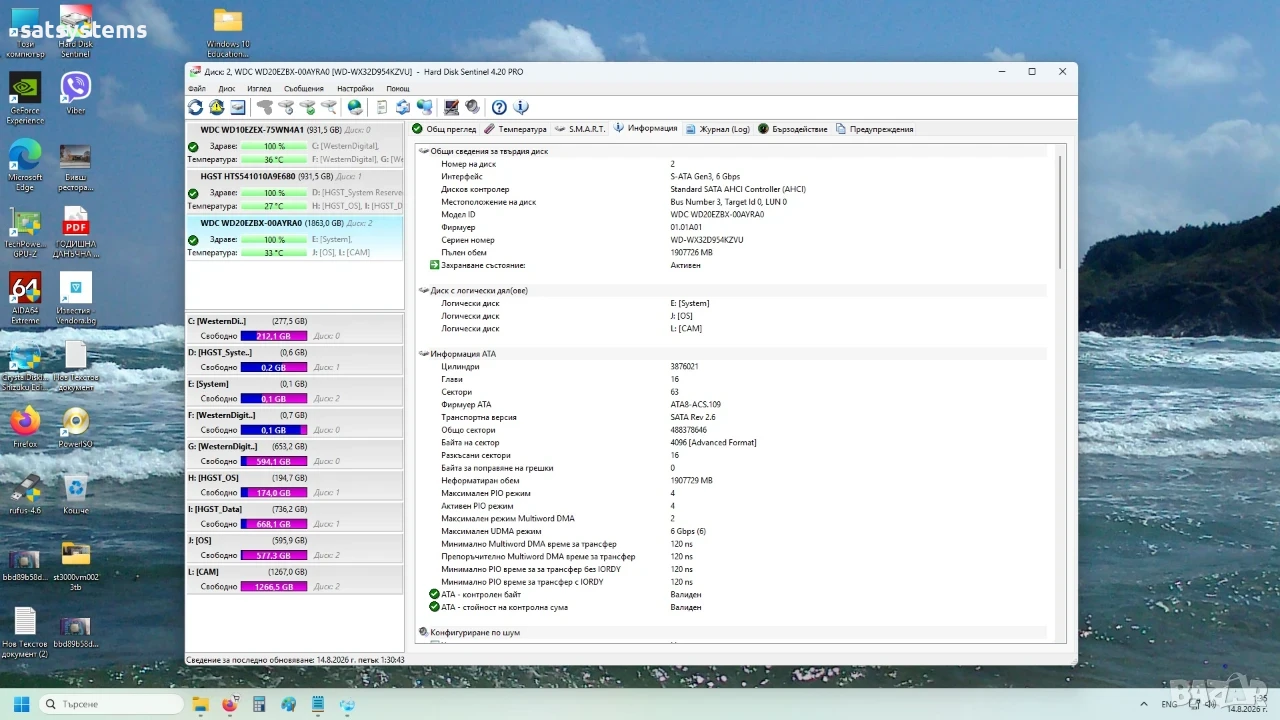Click the serial number value WD-WX32D954KZVU
This screenshot has height=720, width=1280.
point(707,240)
